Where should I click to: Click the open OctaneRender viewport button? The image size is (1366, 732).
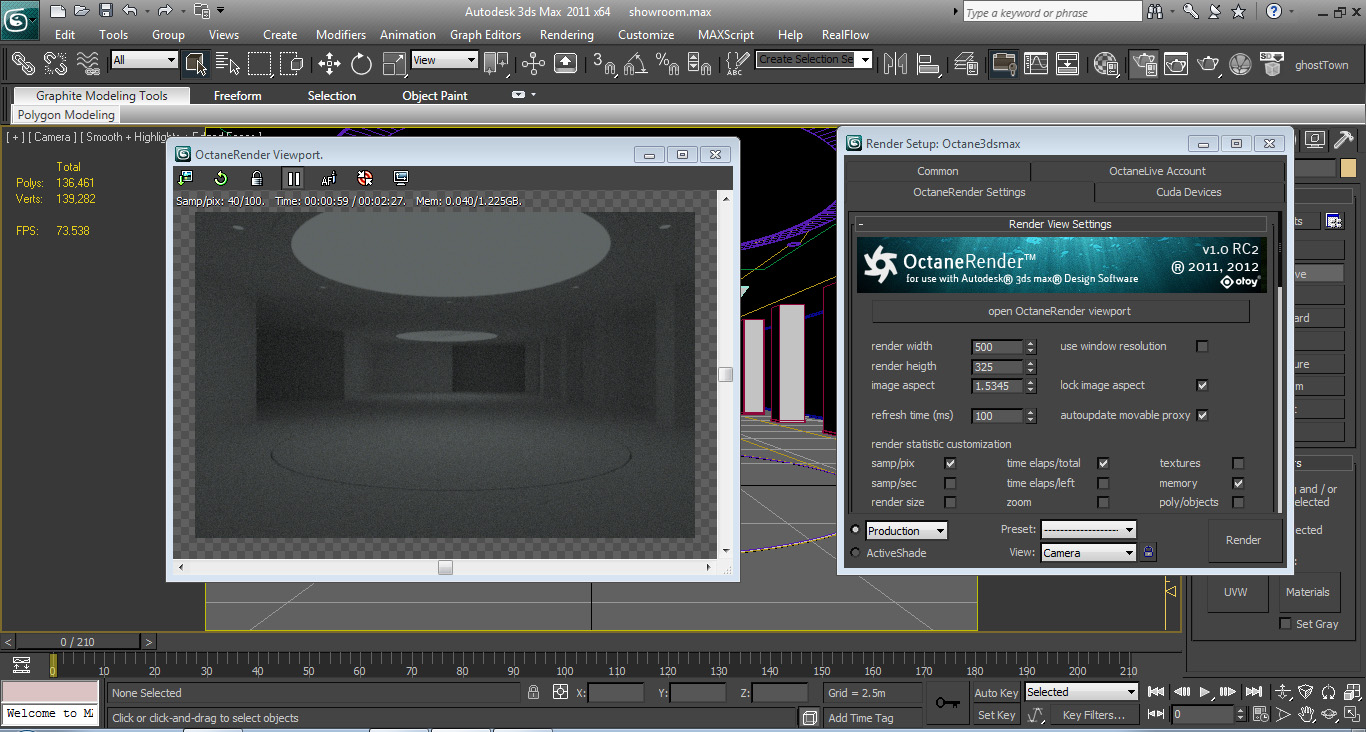1059,311
